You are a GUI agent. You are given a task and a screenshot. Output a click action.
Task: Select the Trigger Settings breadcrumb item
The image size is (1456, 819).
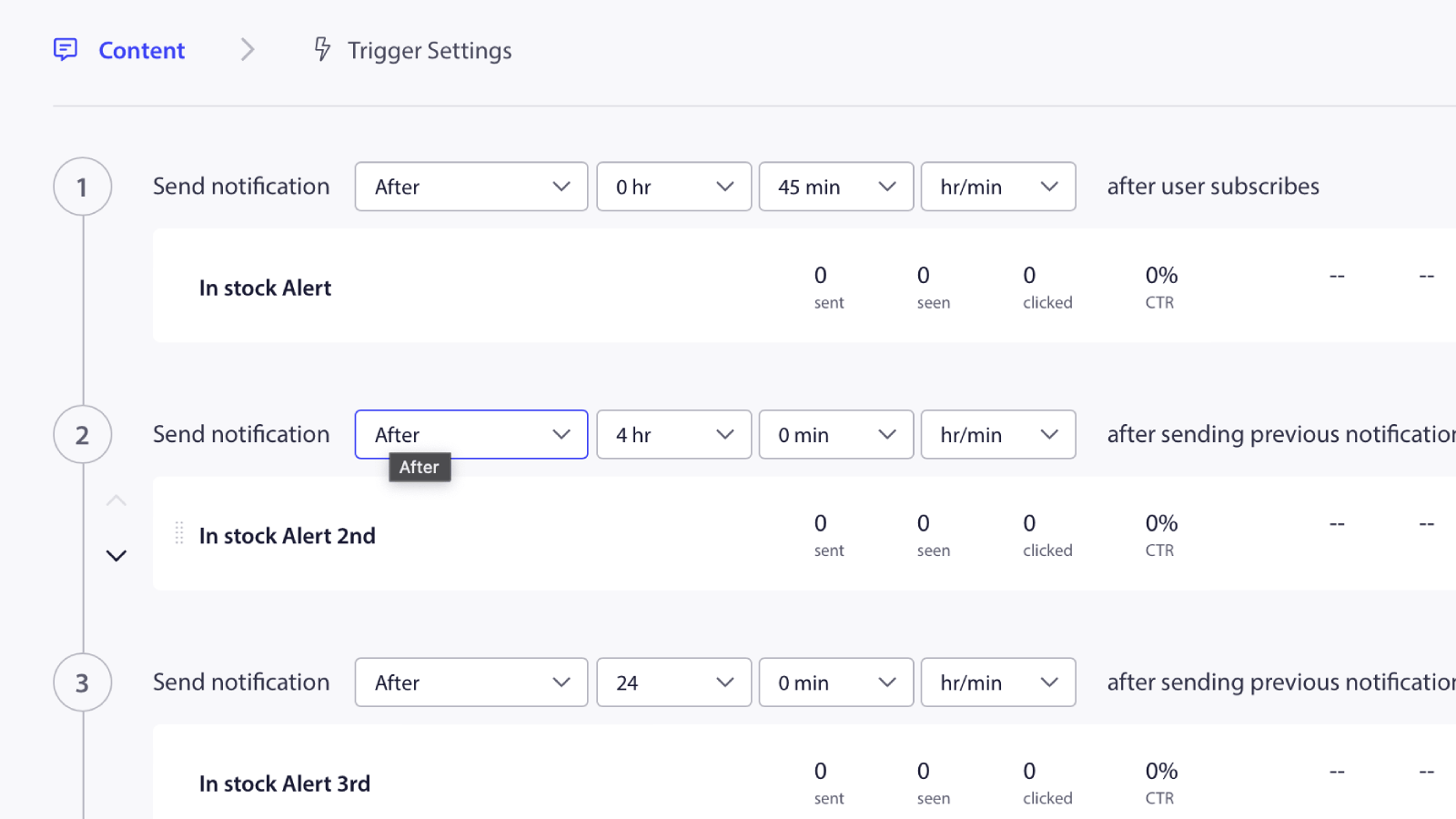[x=429, y=50]
